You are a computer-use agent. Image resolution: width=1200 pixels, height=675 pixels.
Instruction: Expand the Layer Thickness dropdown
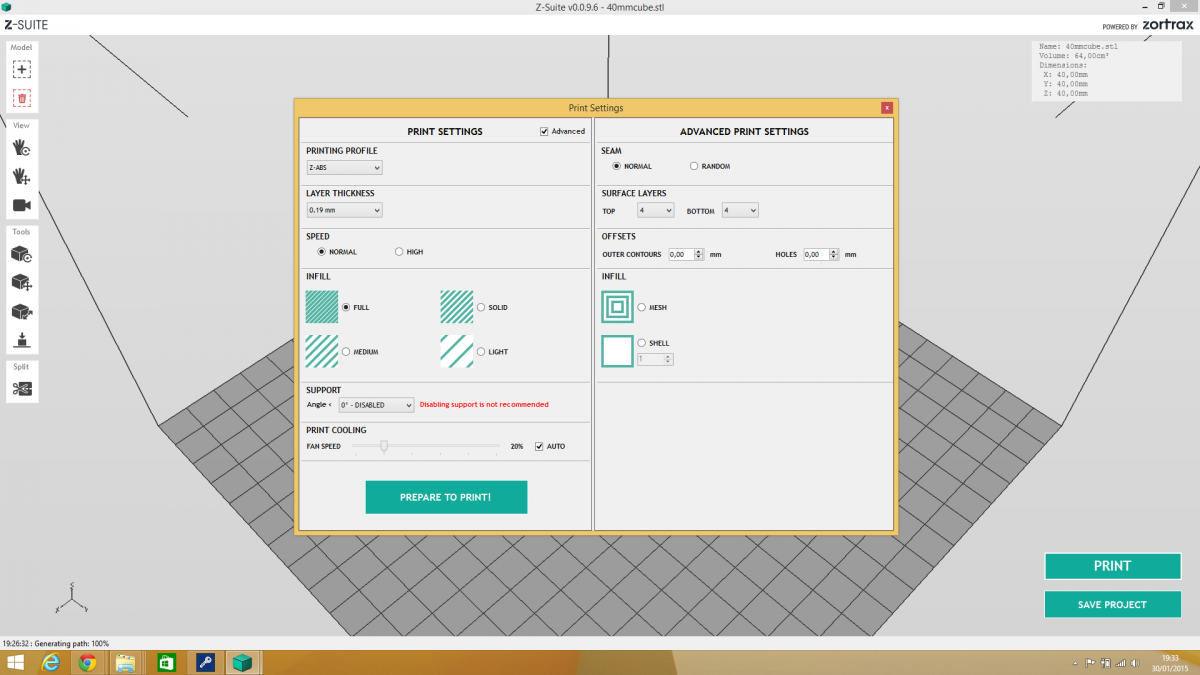click(x=344, y=210)
